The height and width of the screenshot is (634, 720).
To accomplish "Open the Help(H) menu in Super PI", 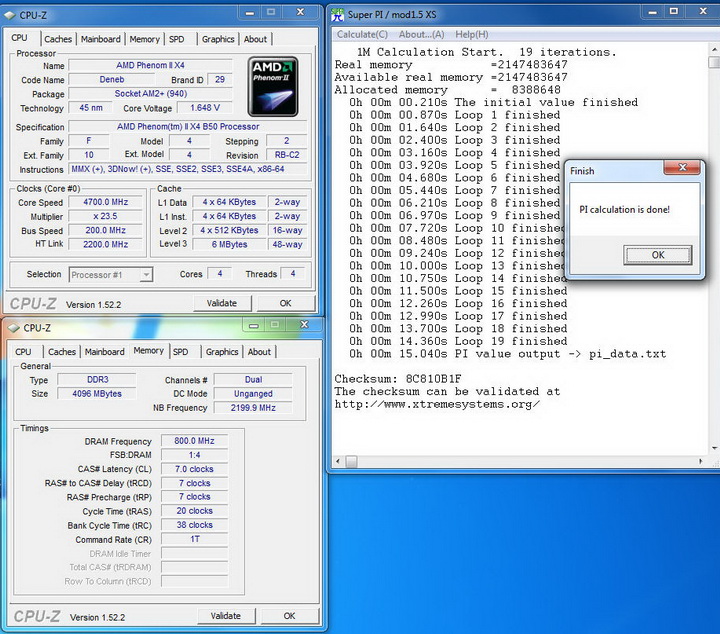I will coord(471,34).
